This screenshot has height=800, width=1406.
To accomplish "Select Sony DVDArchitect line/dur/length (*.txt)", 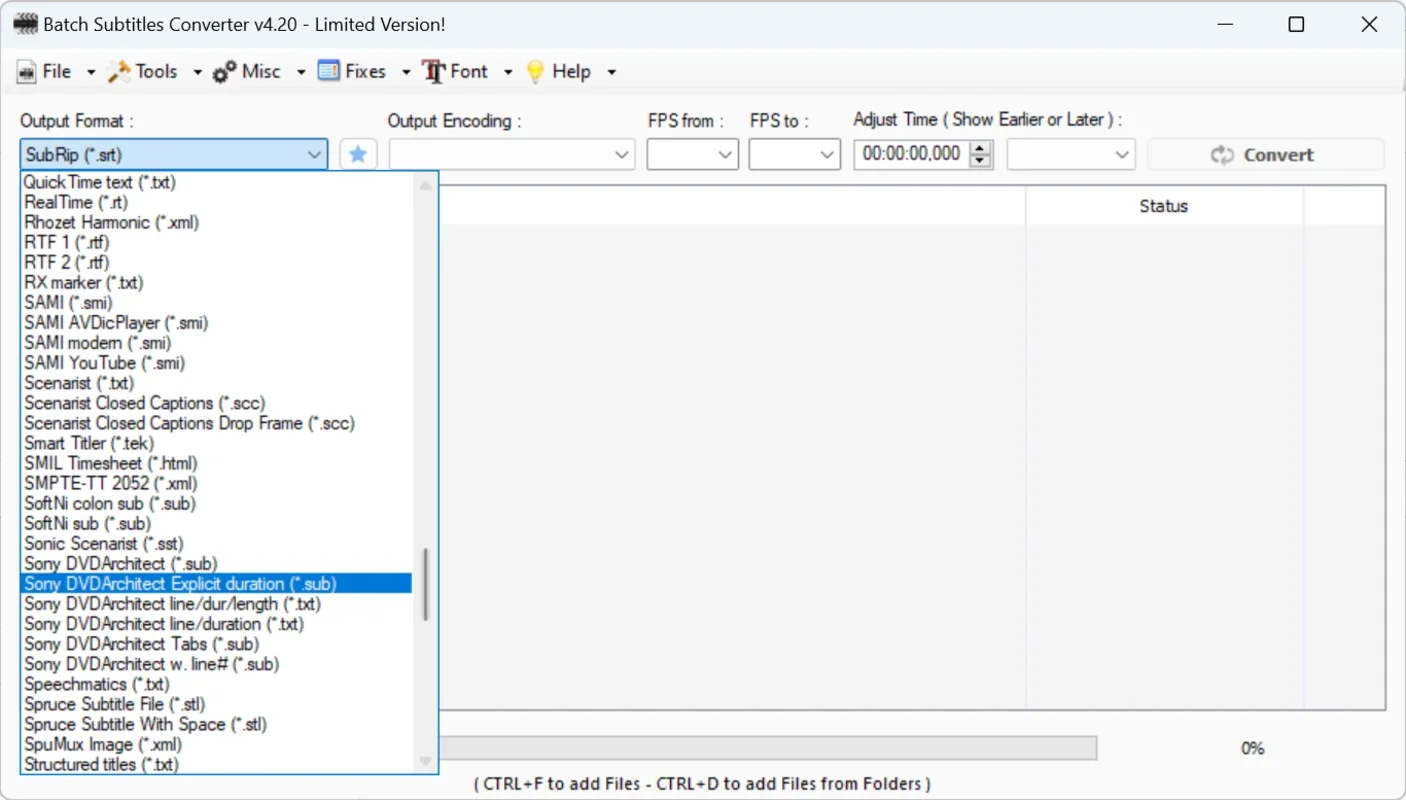I will 216,604.
